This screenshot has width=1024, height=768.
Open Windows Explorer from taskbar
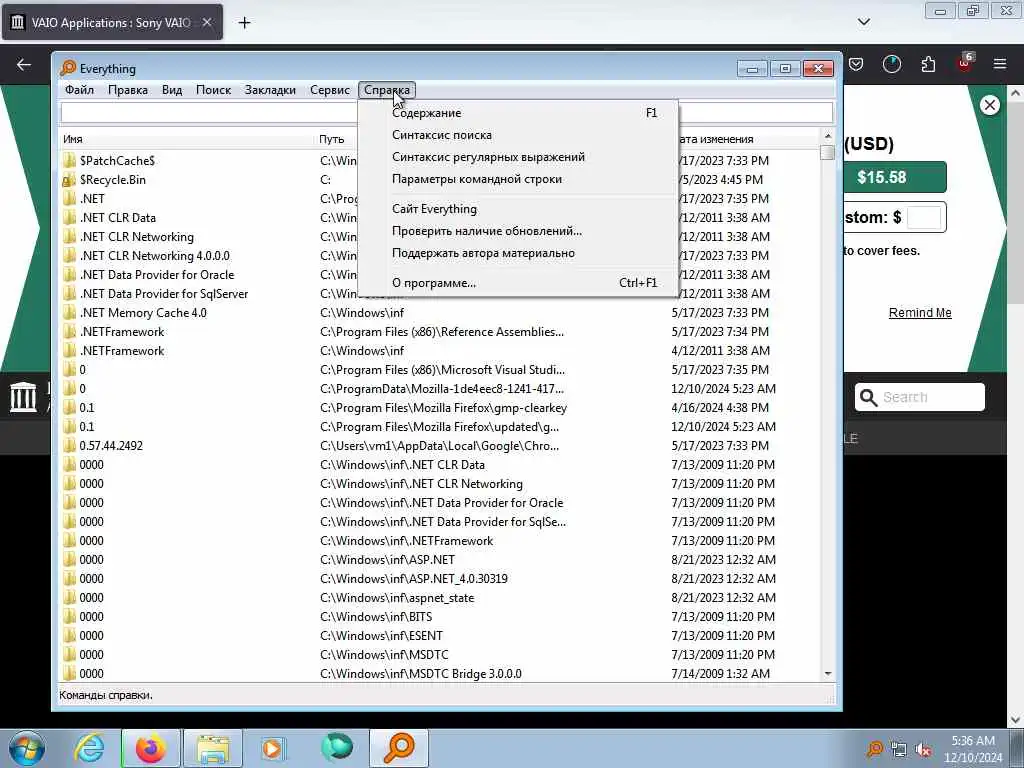212,748
